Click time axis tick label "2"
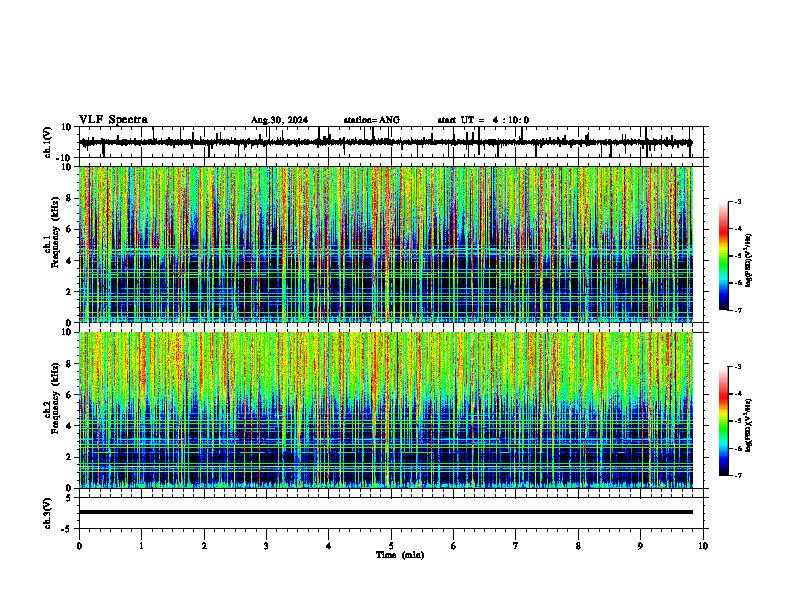Viewport: 792px width, 612px height. [204, 546]
